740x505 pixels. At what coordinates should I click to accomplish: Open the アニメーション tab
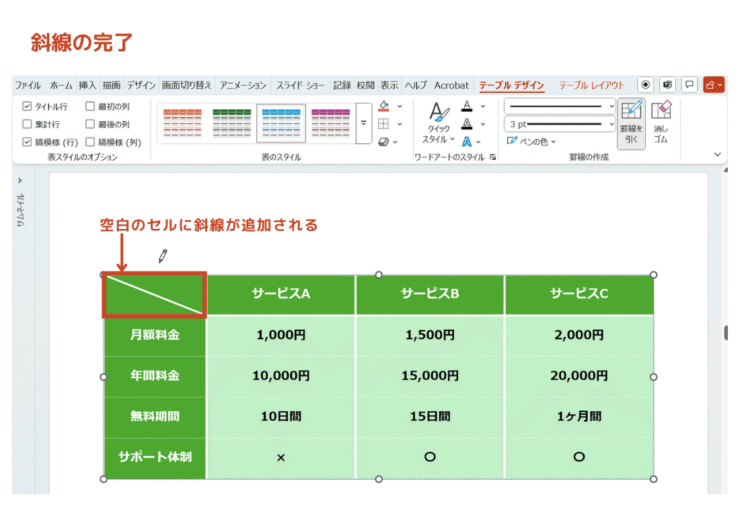pyautogui.click(x=243, y=85)
